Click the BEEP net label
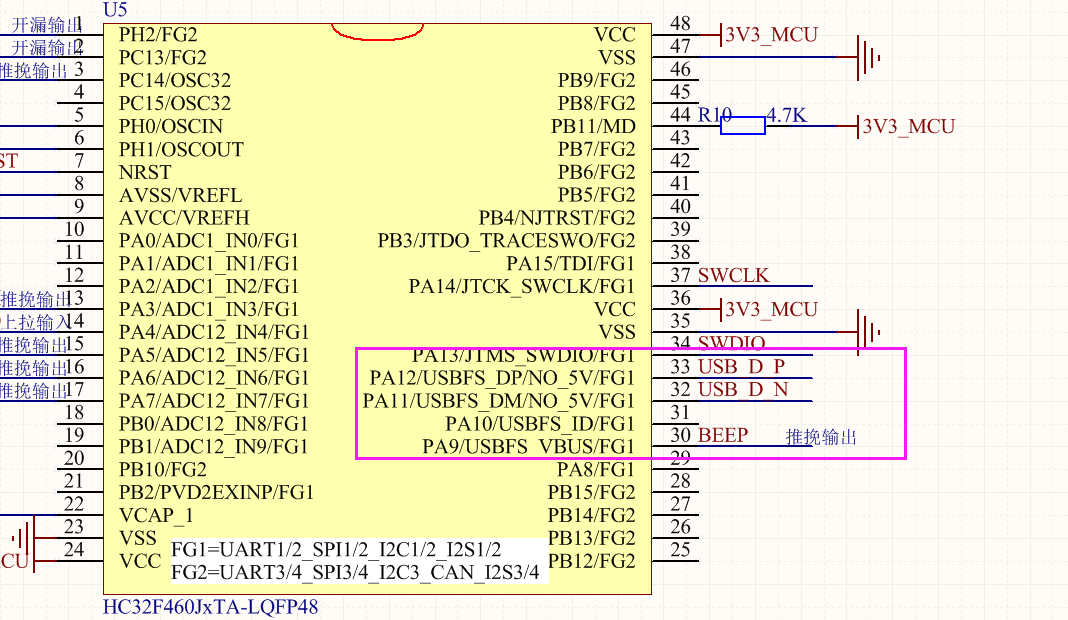The width and height of the screenshot is (1068, 620). click(x=723, y=435)
